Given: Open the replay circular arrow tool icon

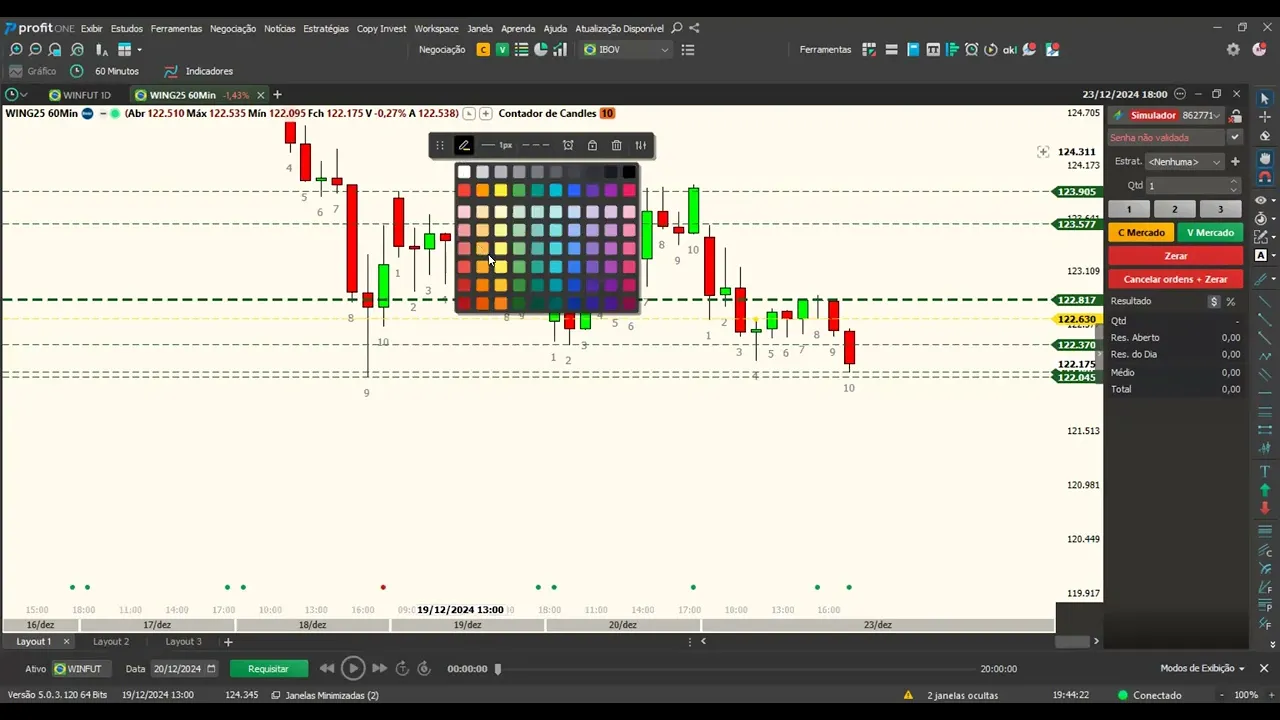Looking at the screenshot, I should (991, 49).
